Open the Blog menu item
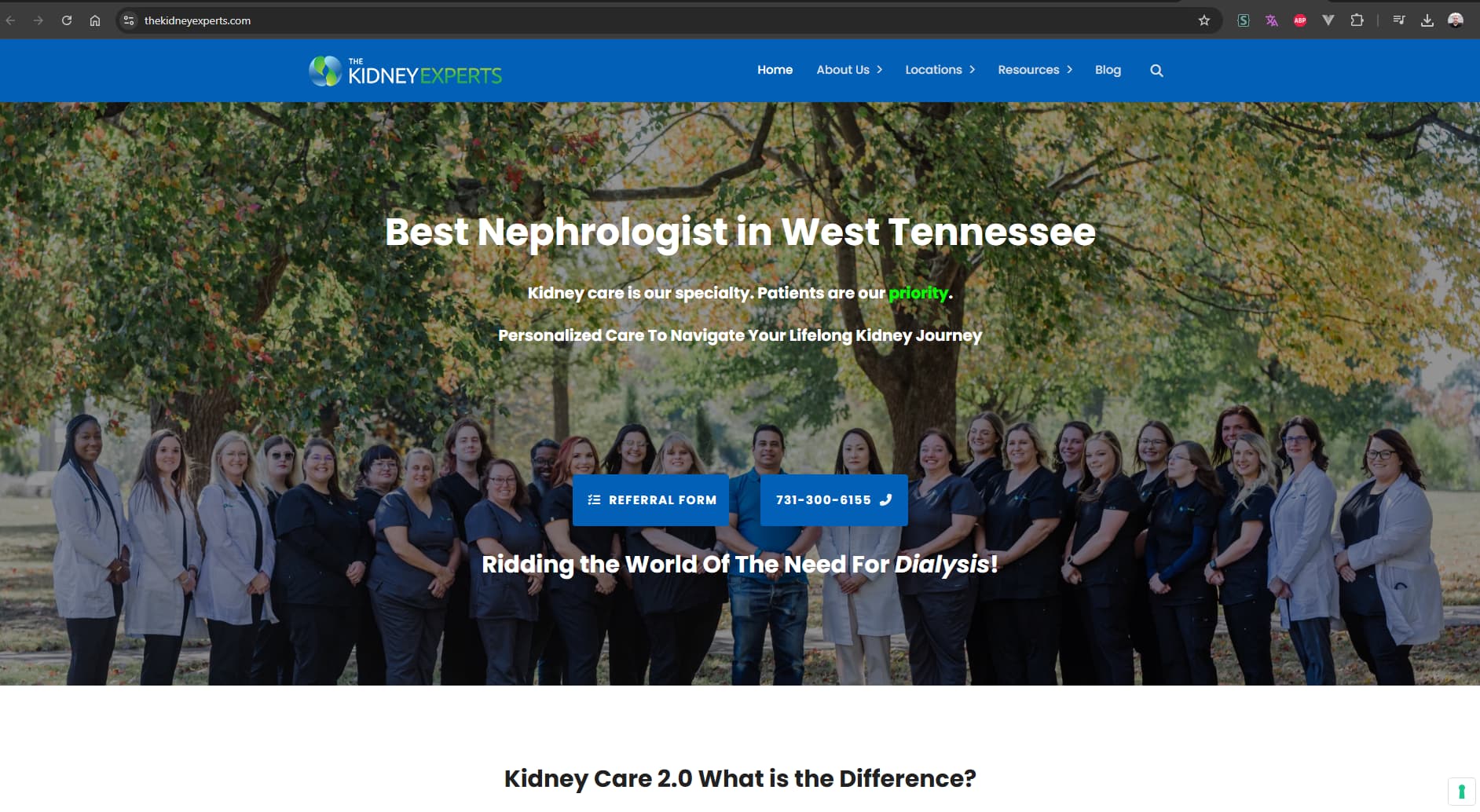 point(1108,70)
